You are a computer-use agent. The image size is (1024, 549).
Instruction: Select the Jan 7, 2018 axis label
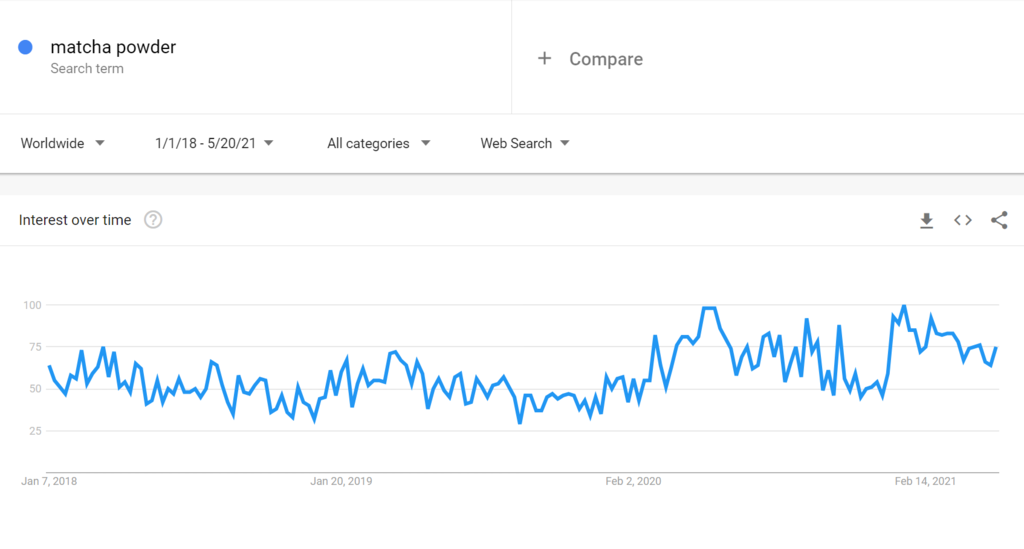49,481
